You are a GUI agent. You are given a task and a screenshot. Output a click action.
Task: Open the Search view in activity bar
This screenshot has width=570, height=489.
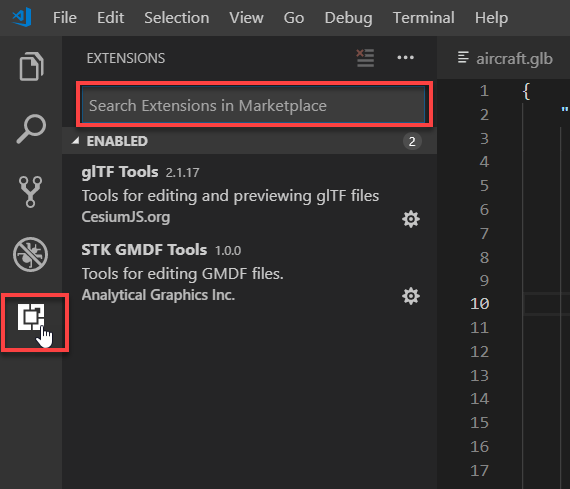click(31, 129)
